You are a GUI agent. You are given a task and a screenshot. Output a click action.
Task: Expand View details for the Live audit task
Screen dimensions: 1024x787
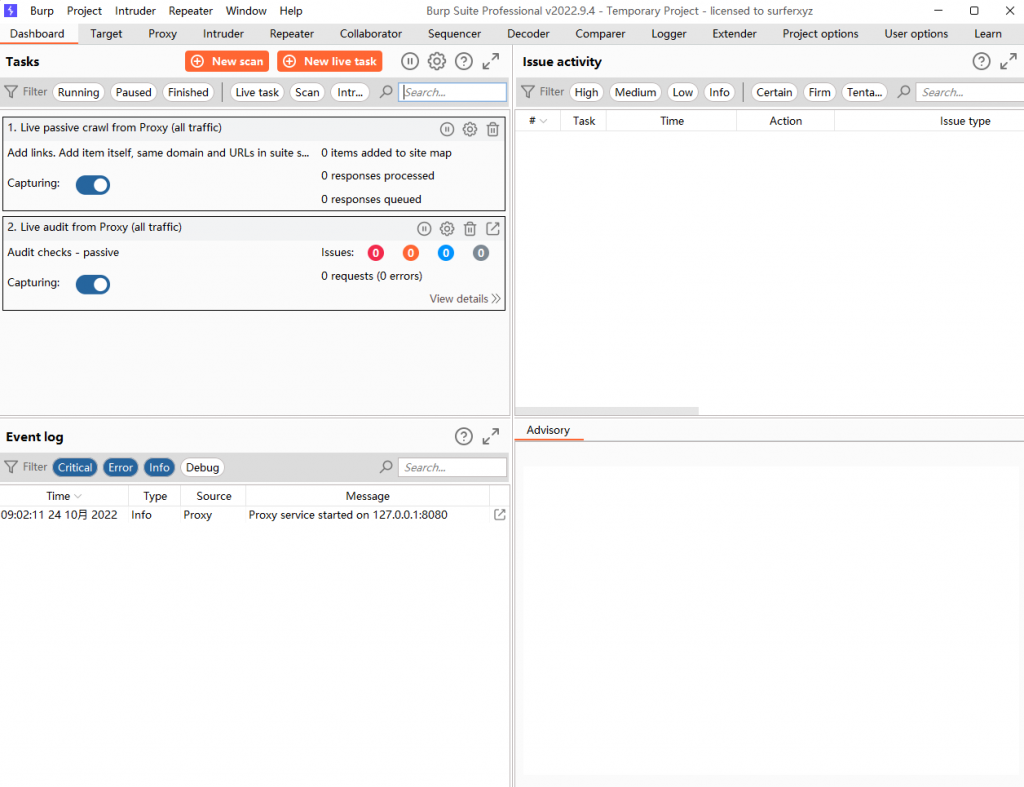tap(464, 298)
